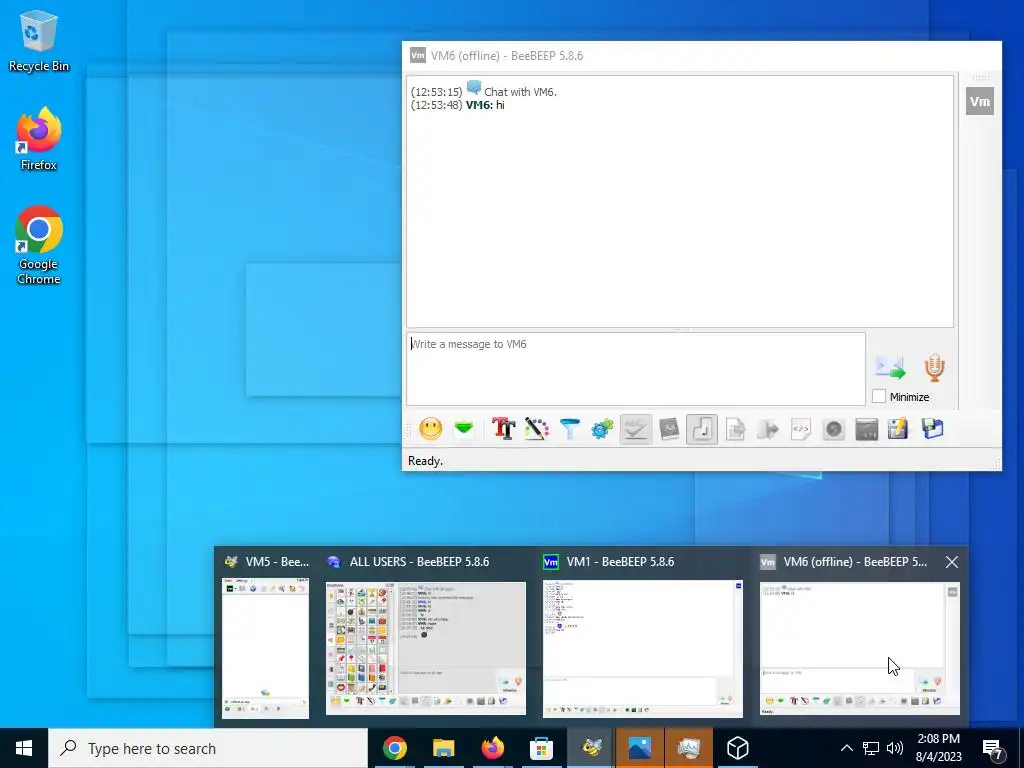1024x768 pixels.
Task: Click the grey round disc toolbar icon
Action: pos(834,429)
